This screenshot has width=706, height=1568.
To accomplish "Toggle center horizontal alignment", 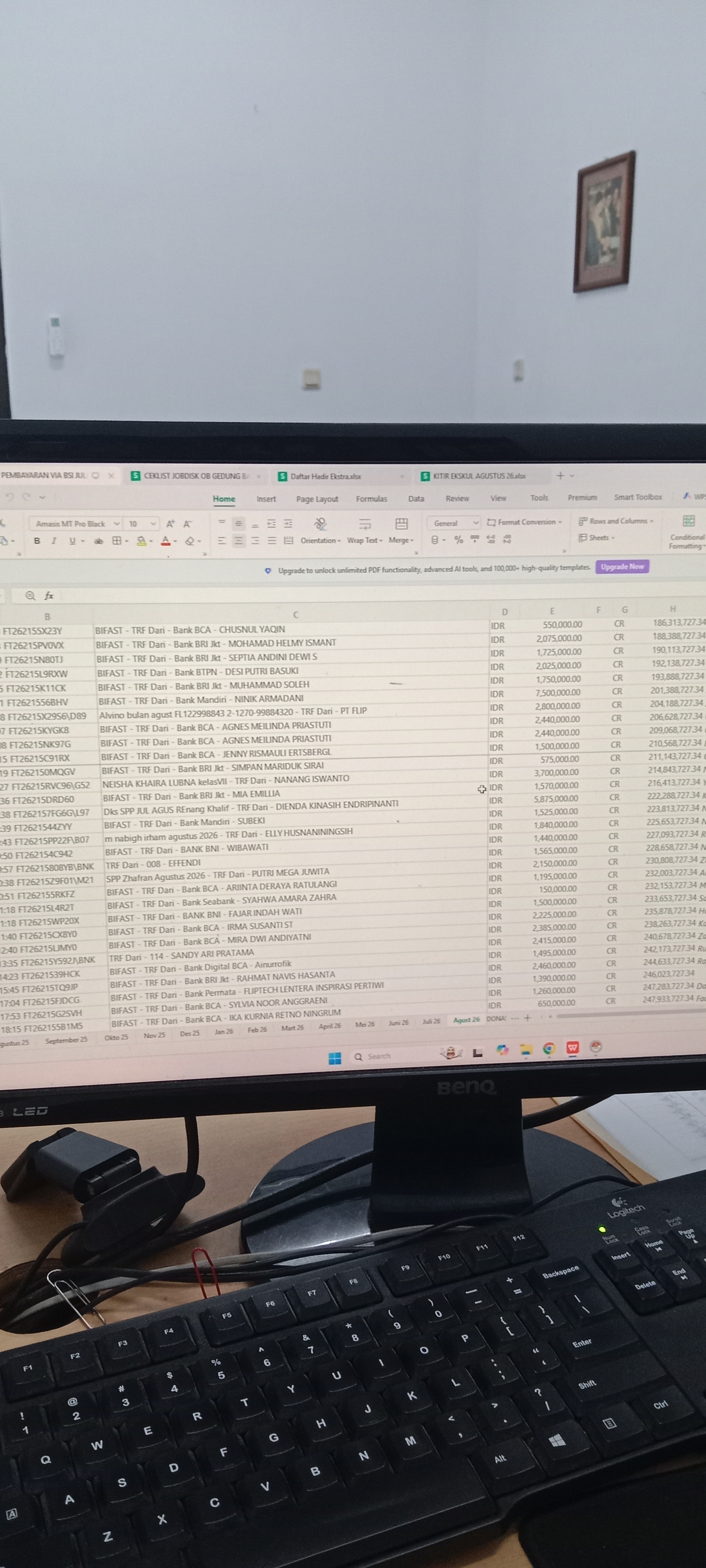I will [x=239, y=541].
